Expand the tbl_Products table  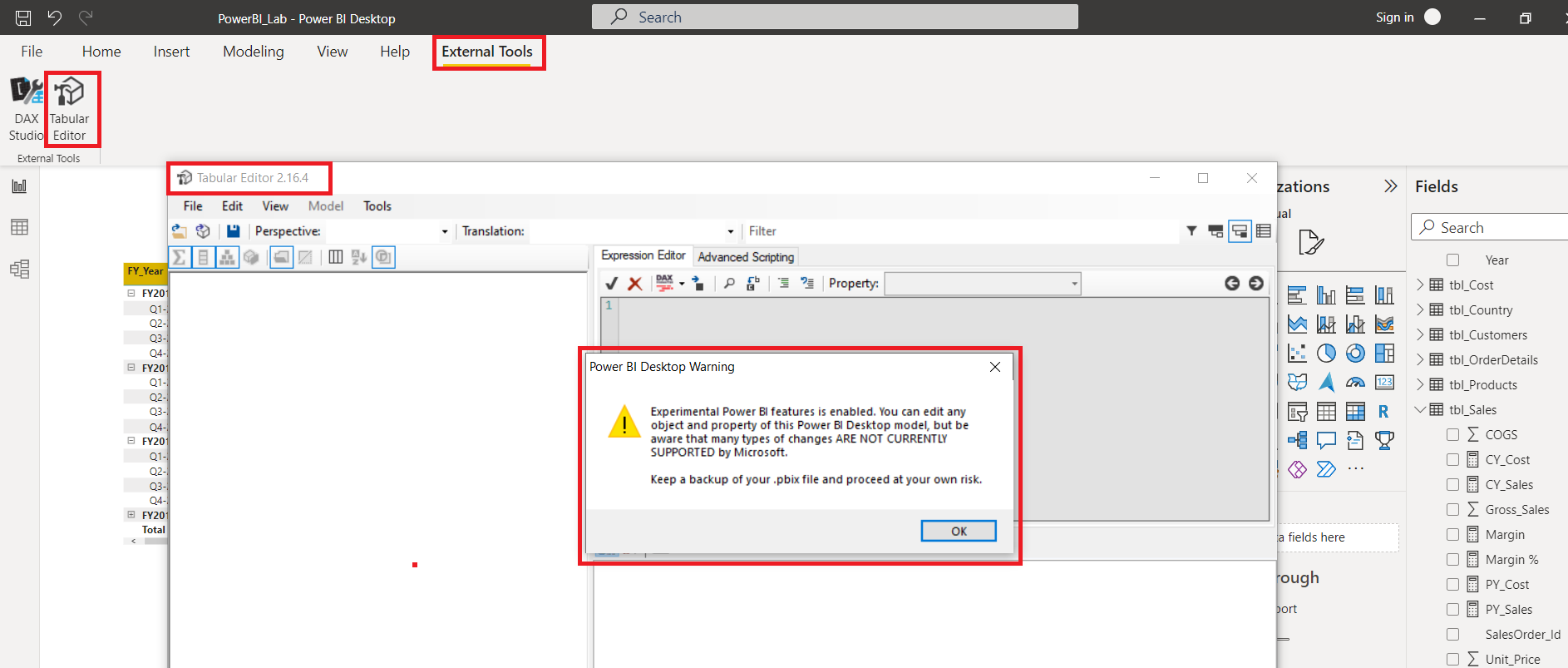(1420, 384)
